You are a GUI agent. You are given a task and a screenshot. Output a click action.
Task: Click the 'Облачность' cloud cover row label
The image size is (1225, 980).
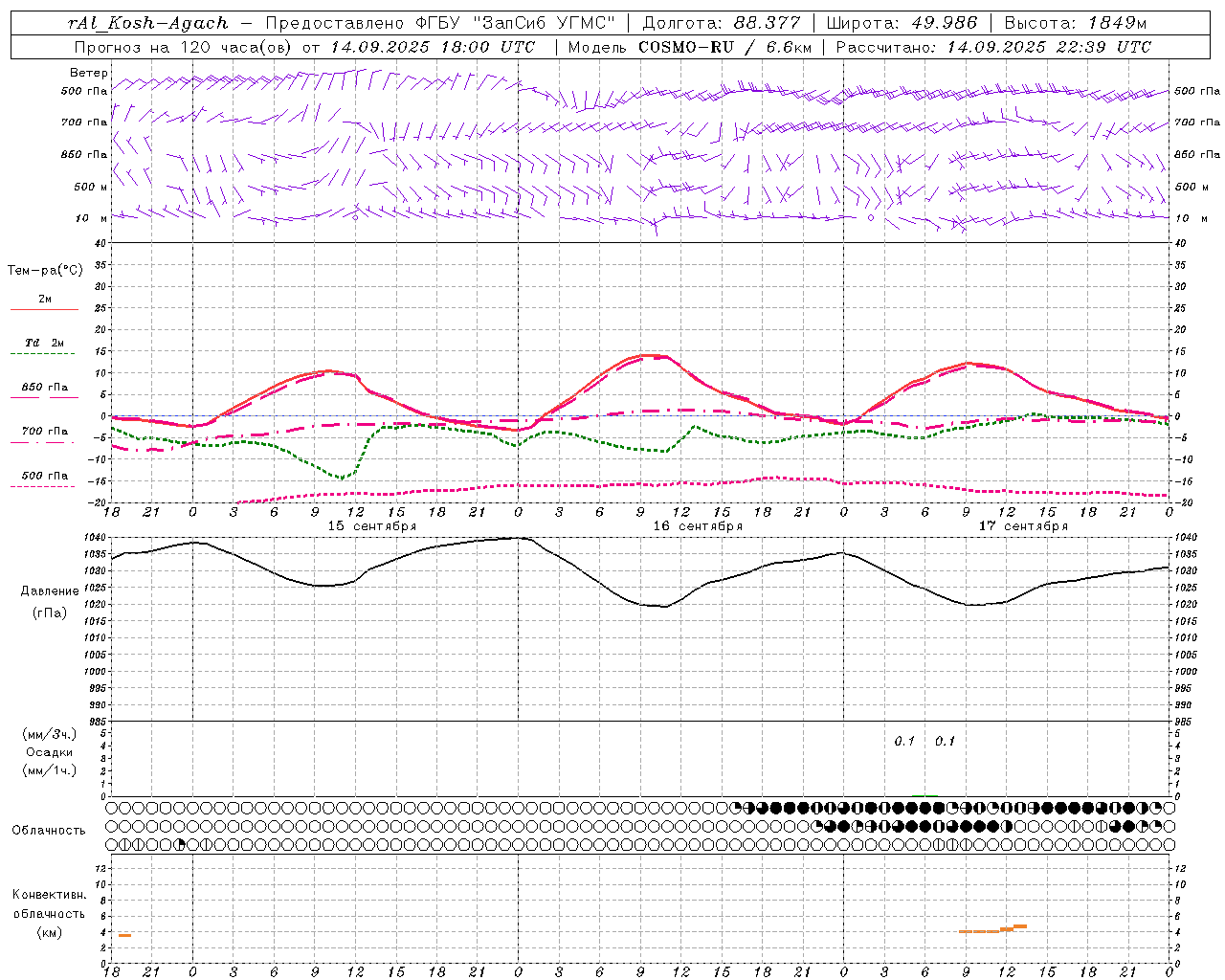49,831
